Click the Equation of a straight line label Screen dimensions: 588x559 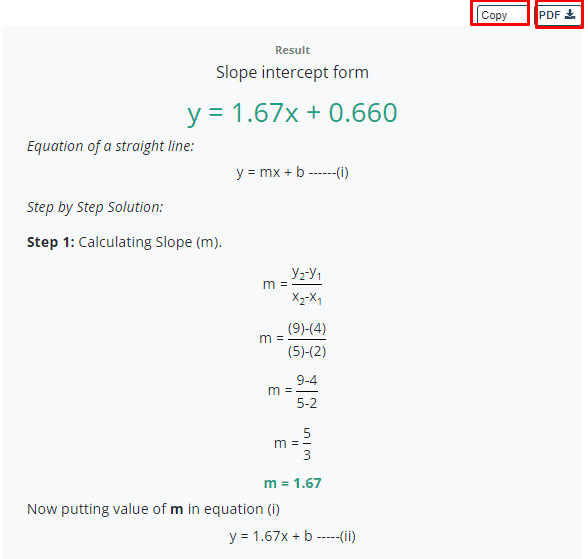point(111,146)
